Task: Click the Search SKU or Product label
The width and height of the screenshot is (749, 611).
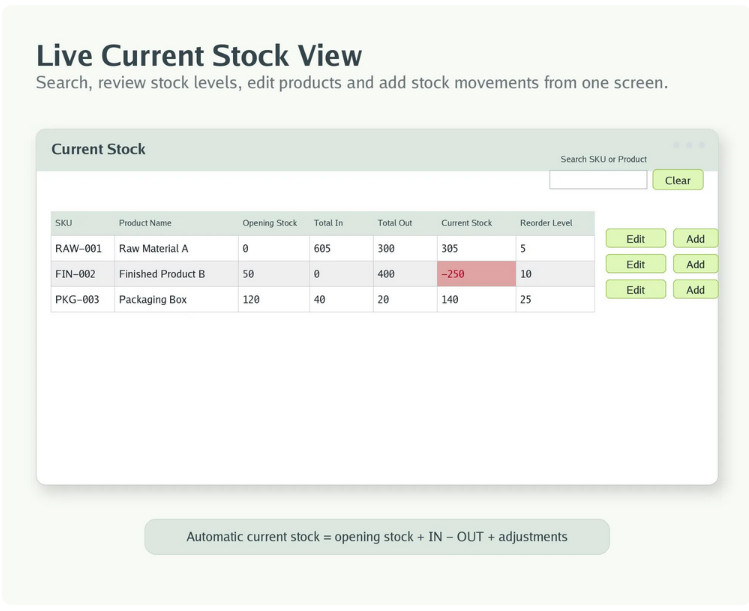Action: (x=603, y=159)
